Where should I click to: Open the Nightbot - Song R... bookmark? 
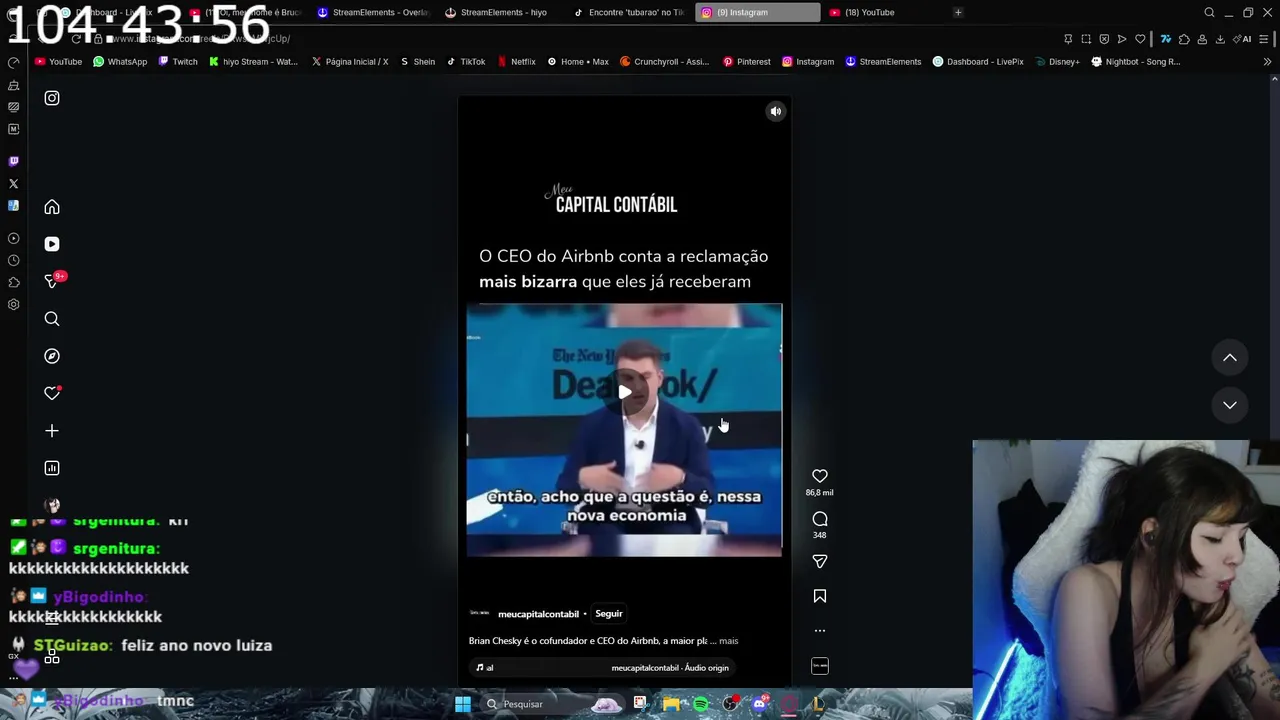(1135, 62)
